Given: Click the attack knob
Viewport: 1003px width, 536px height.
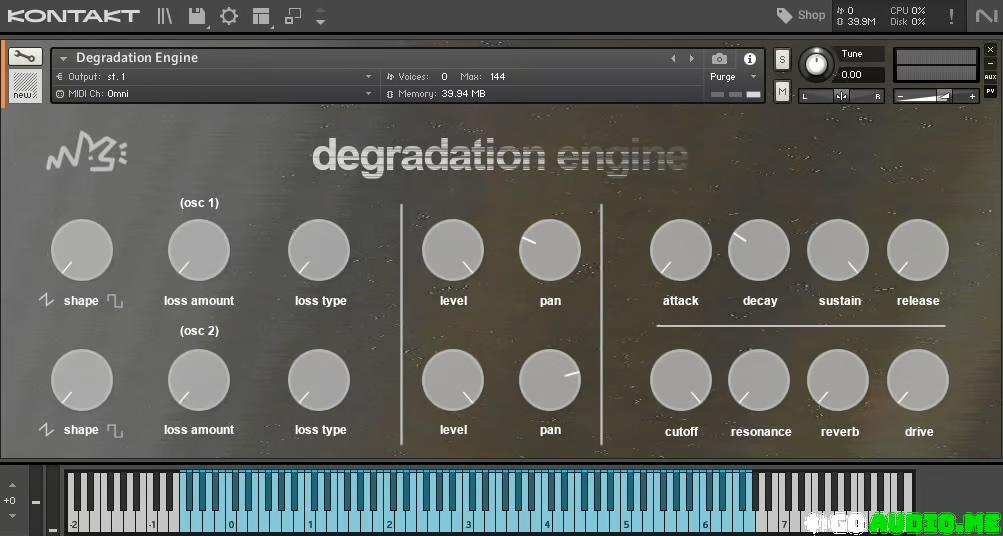Looking at the screenshot, I should point(681,250).
